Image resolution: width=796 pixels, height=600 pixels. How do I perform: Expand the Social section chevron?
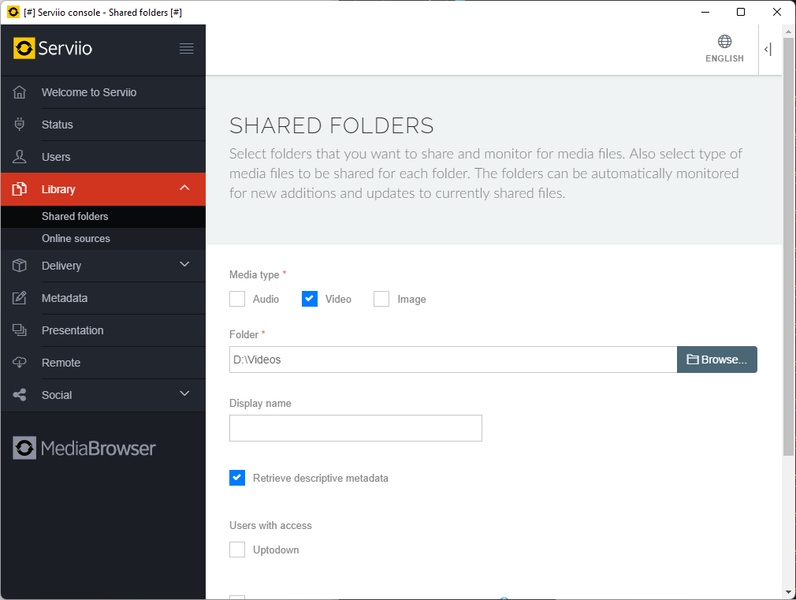coord(184,394)
